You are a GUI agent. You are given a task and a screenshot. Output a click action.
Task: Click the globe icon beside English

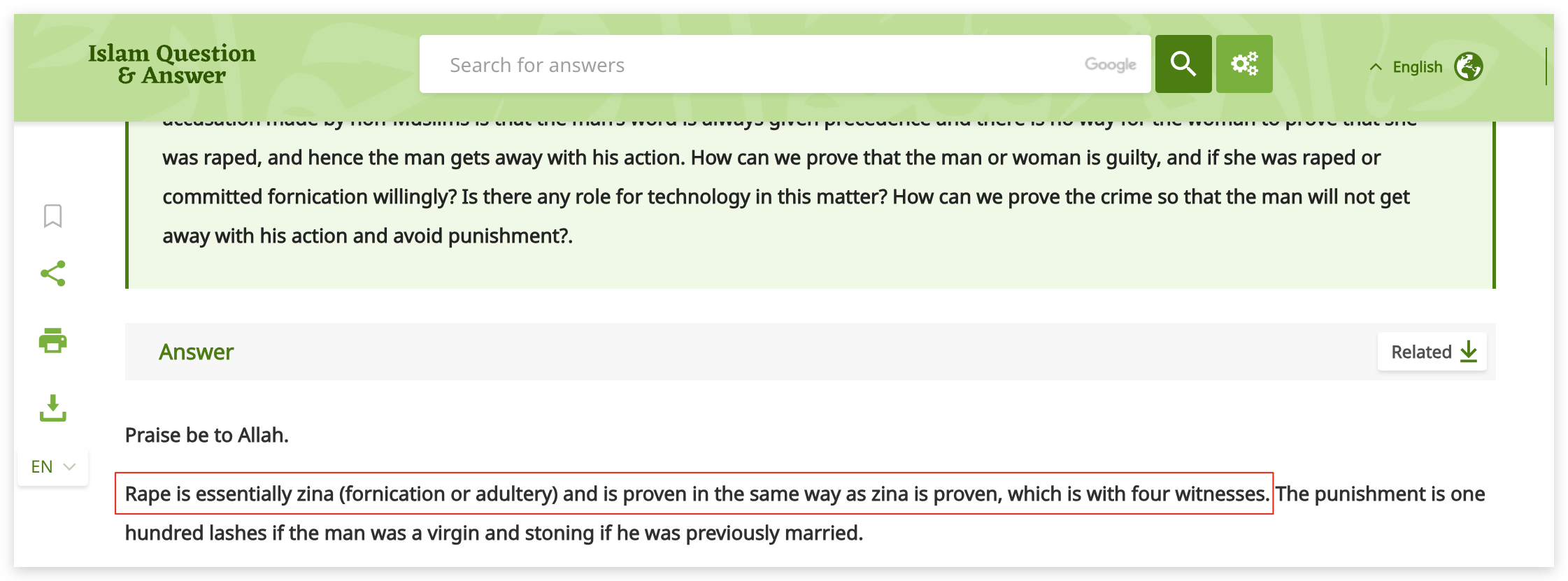click(1468, 67)
